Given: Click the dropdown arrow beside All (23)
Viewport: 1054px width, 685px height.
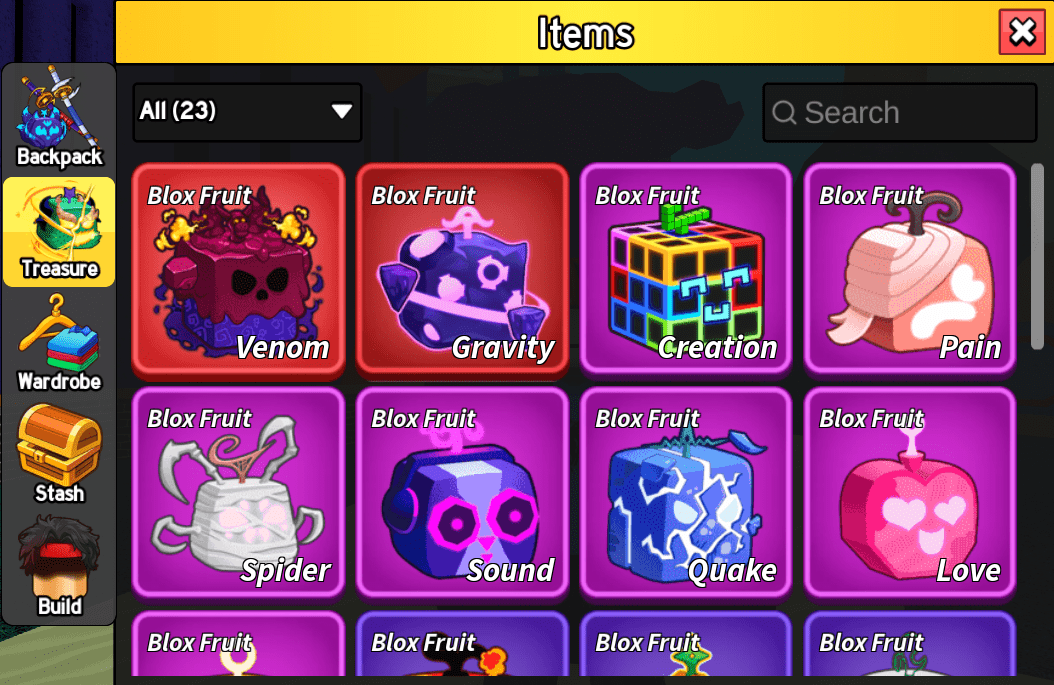Looking at the screenshot, I should point(341,111).
